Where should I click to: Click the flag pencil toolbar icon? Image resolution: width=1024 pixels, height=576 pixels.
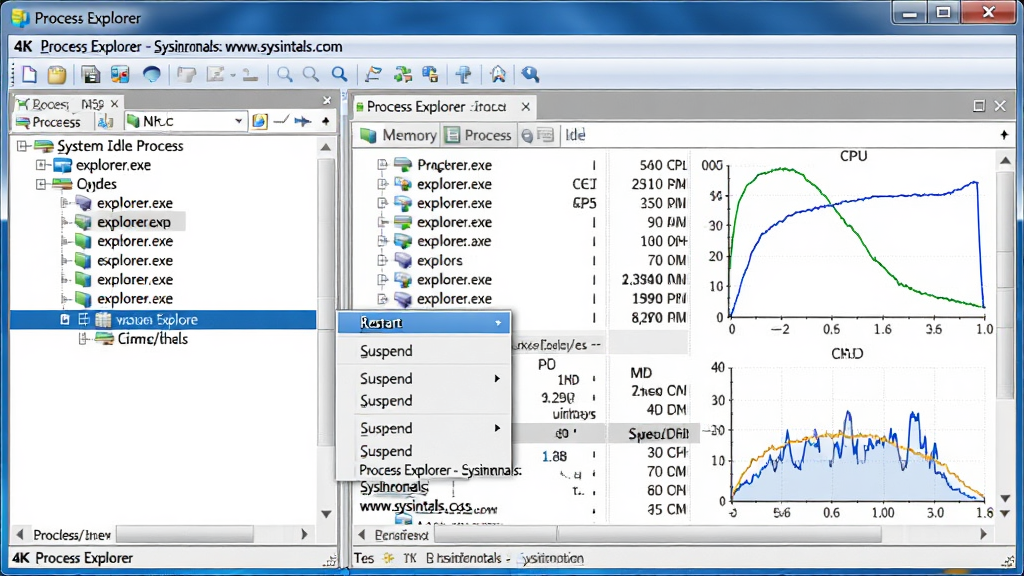tap(374, 74)
